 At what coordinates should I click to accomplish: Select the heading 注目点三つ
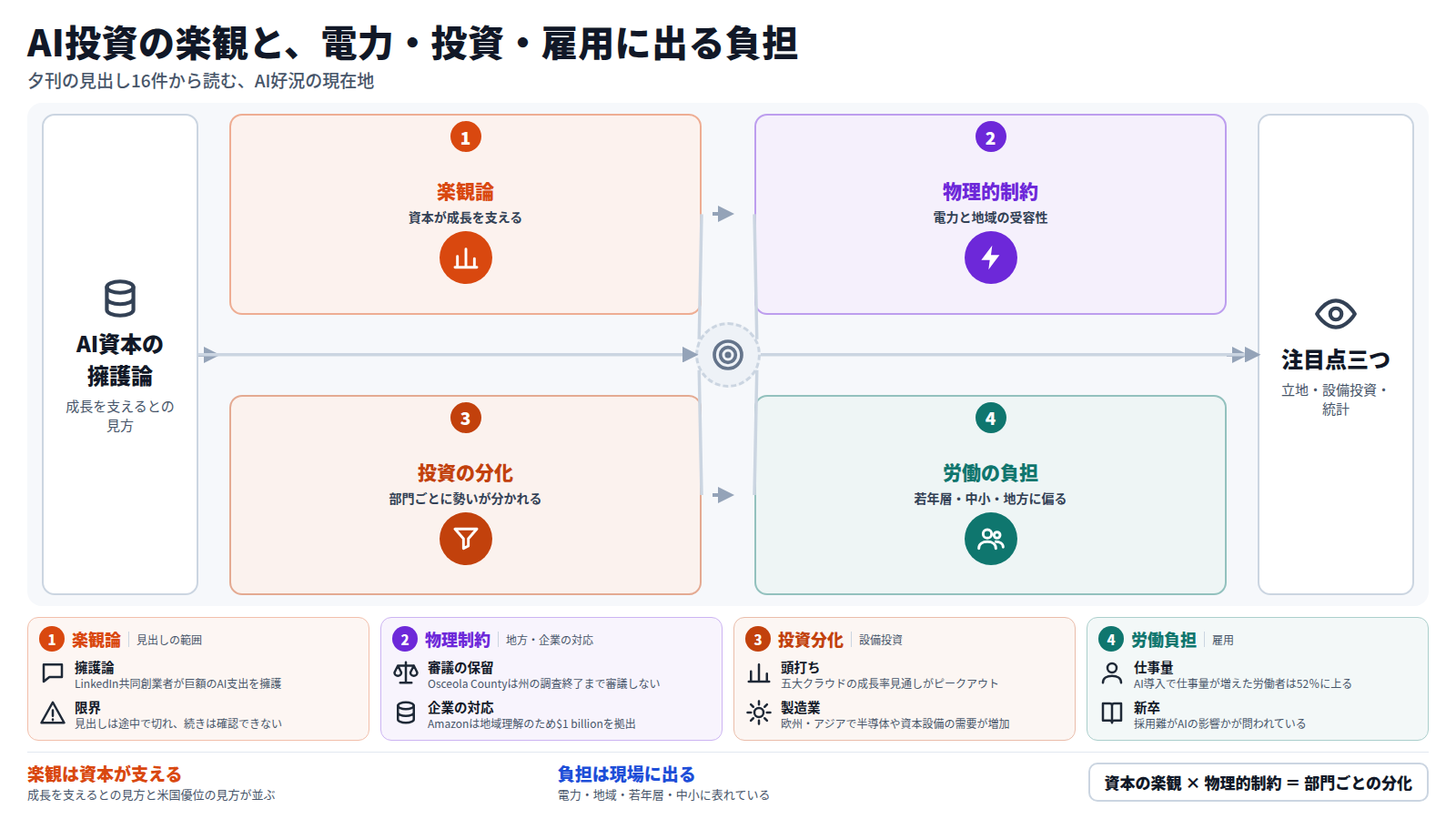1336,360
